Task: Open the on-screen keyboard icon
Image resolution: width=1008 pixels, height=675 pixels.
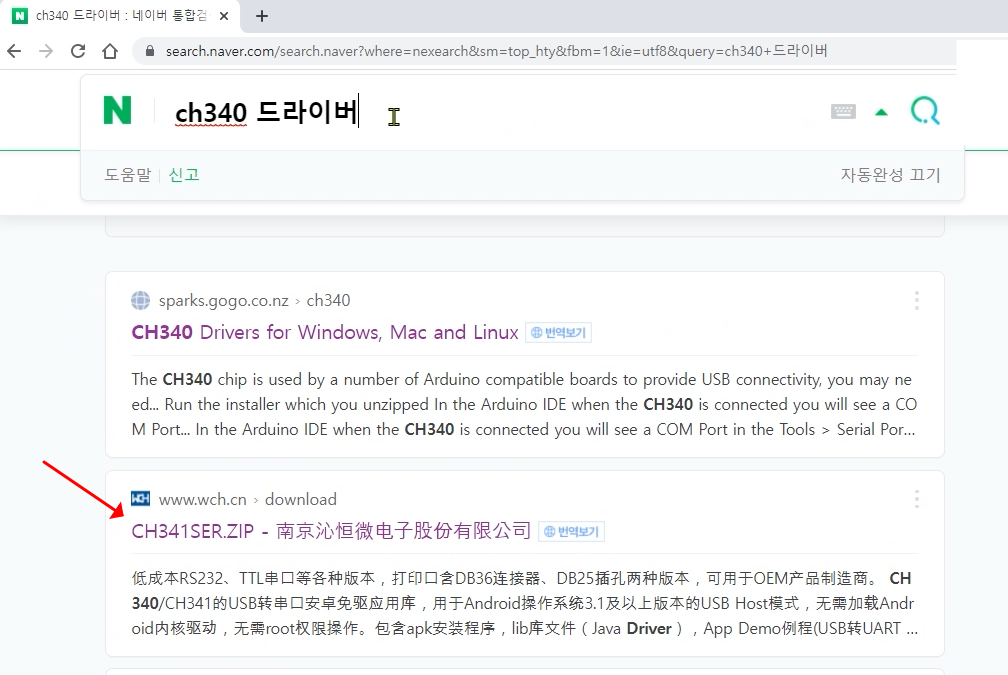Action: [843, 112]
